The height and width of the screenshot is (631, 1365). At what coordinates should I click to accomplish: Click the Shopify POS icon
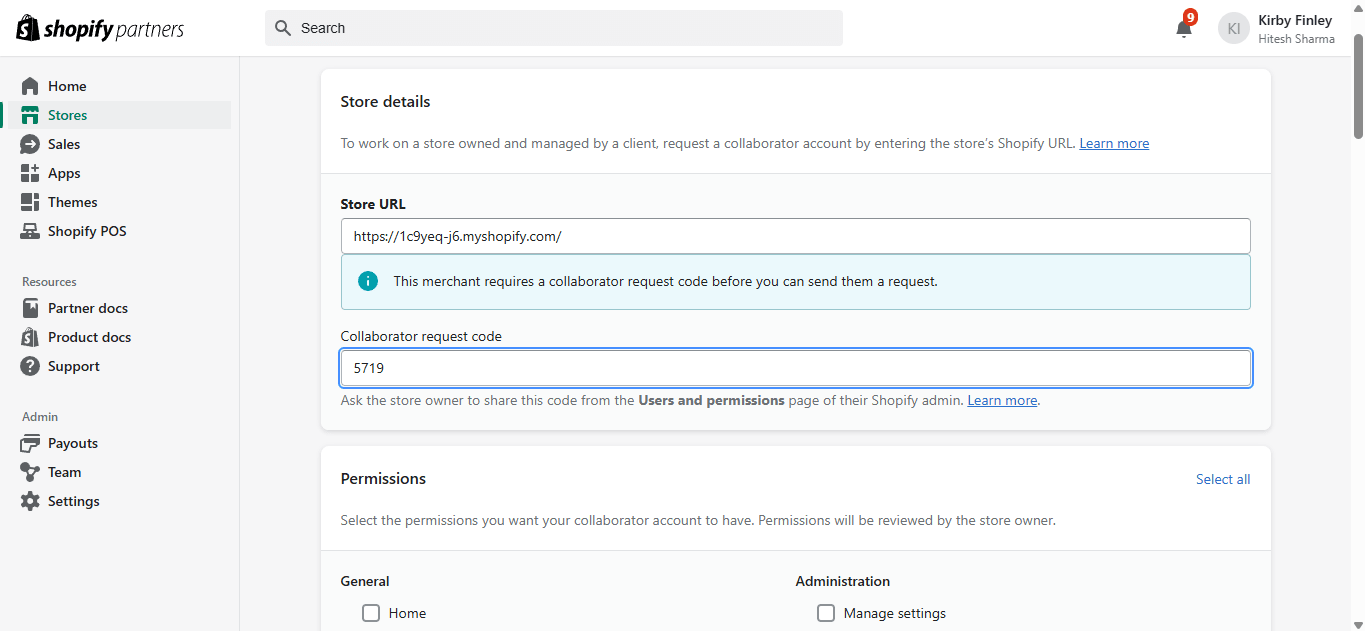point(30,231)
